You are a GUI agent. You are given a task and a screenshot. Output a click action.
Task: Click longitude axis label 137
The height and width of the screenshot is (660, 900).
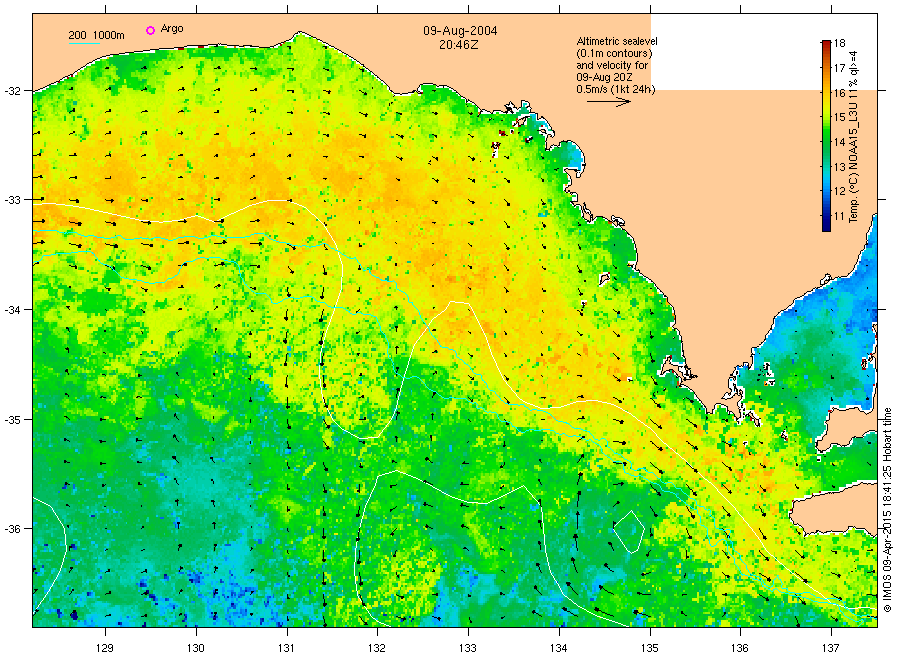[x=831, y=648]
